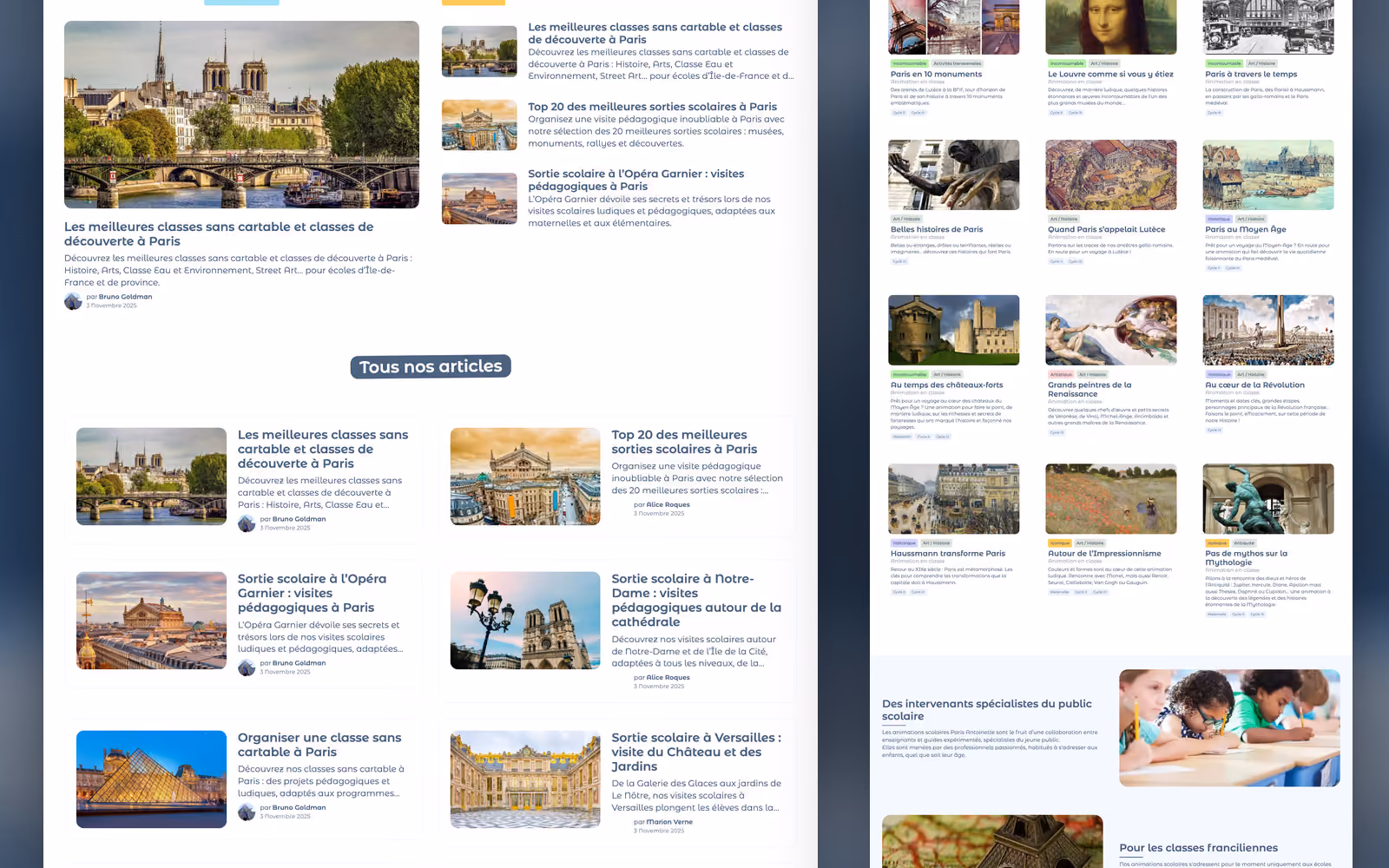Select the "Activités transversales" tag
The height and width of the screenshot is (868, 1389).
click(957, 63)
